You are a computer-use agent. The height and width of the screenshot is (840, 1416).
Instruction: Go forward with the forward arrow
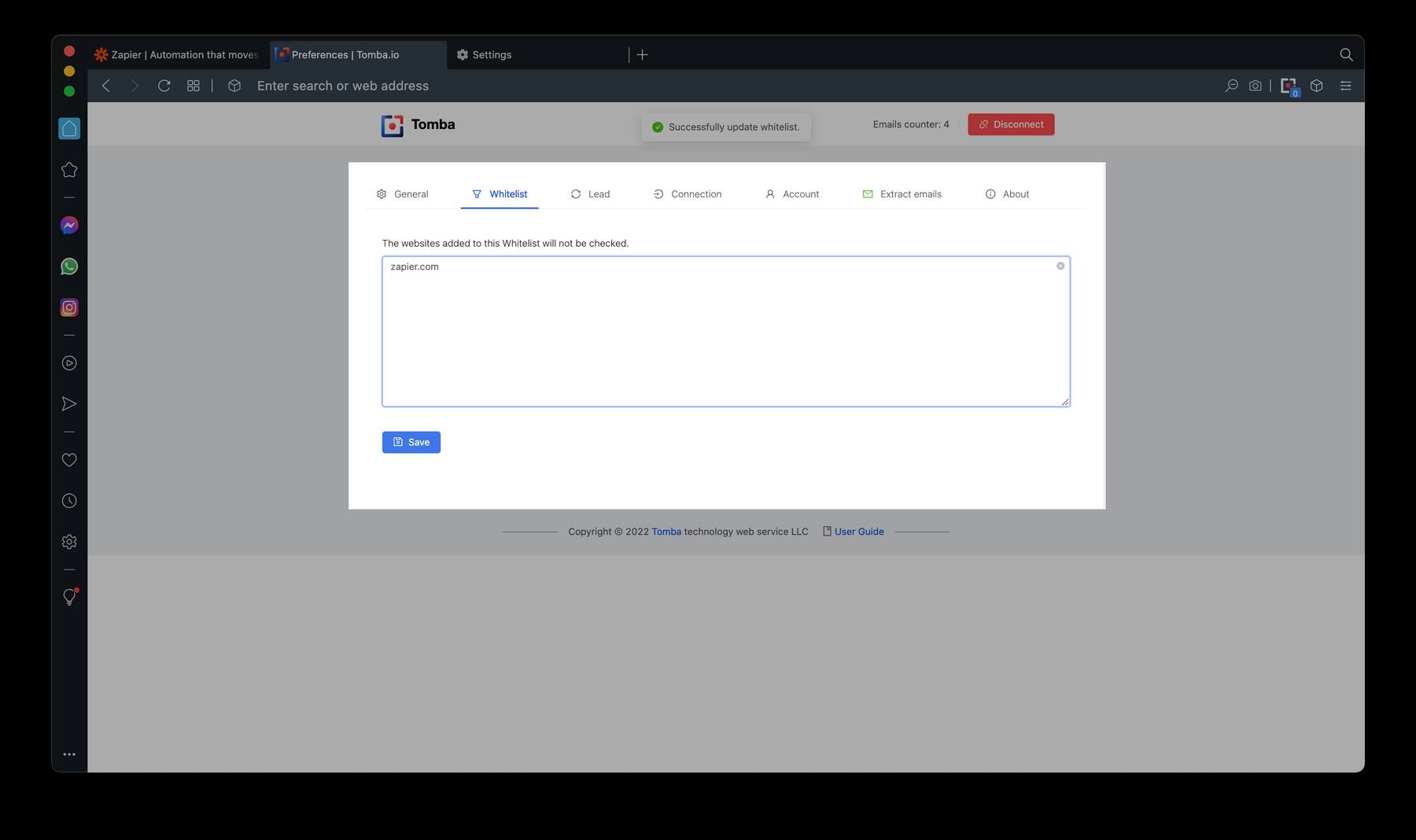135,86
